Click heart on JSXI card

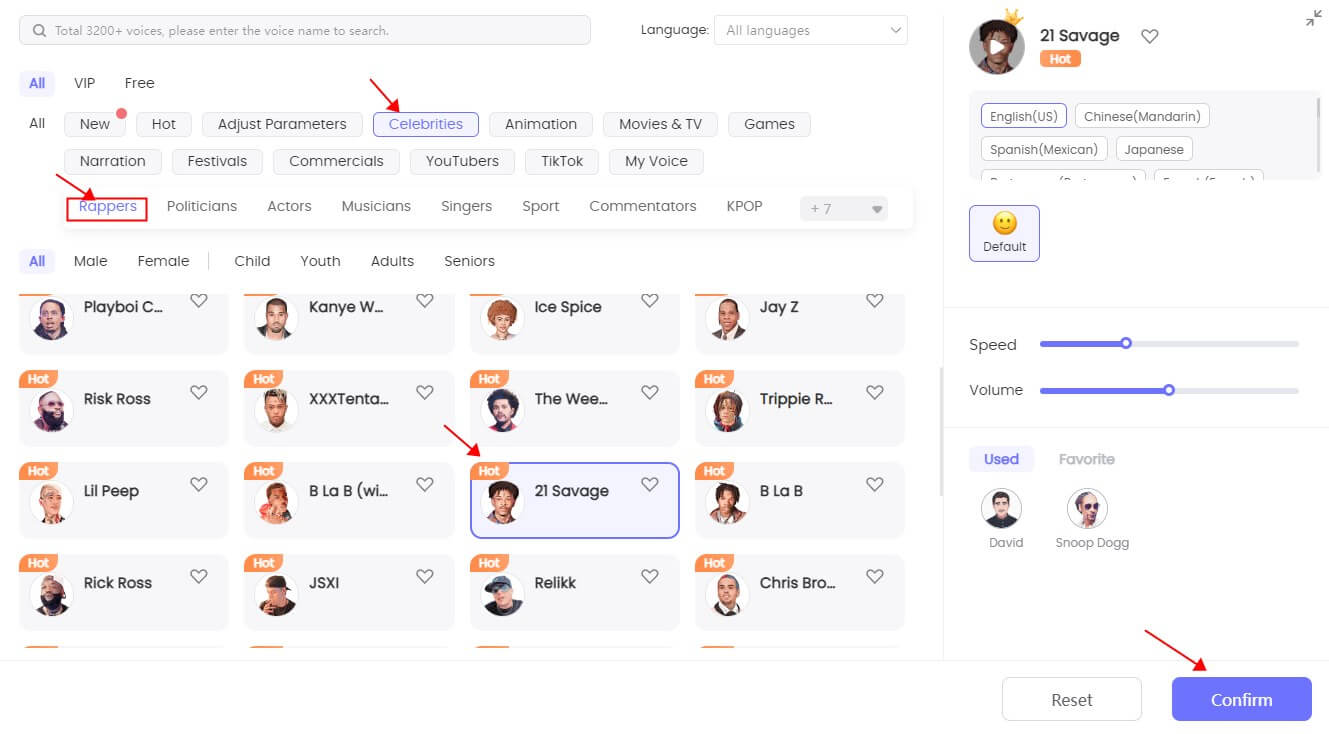pyautogui.click(x=425, y=576)
